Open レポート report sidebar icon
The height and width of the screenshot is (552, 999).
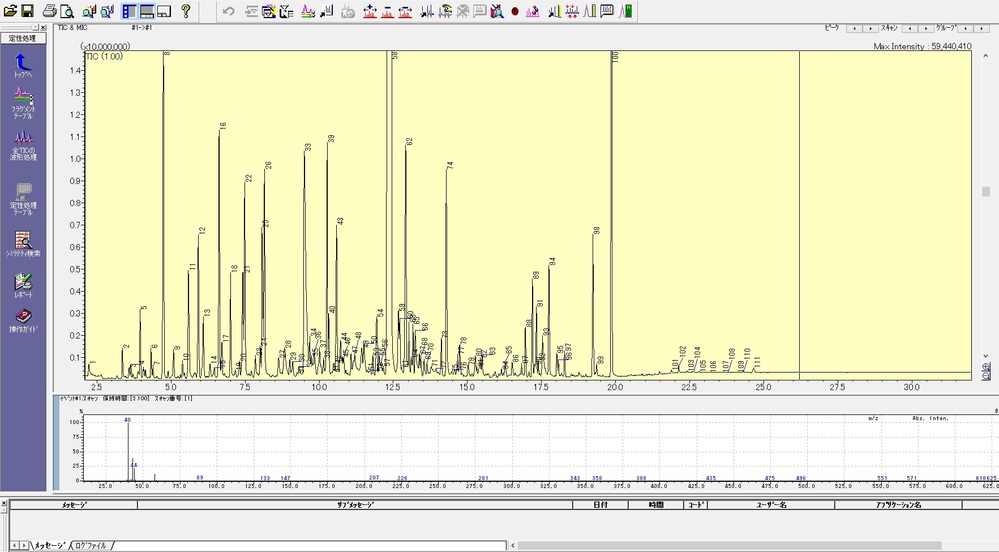23,285
